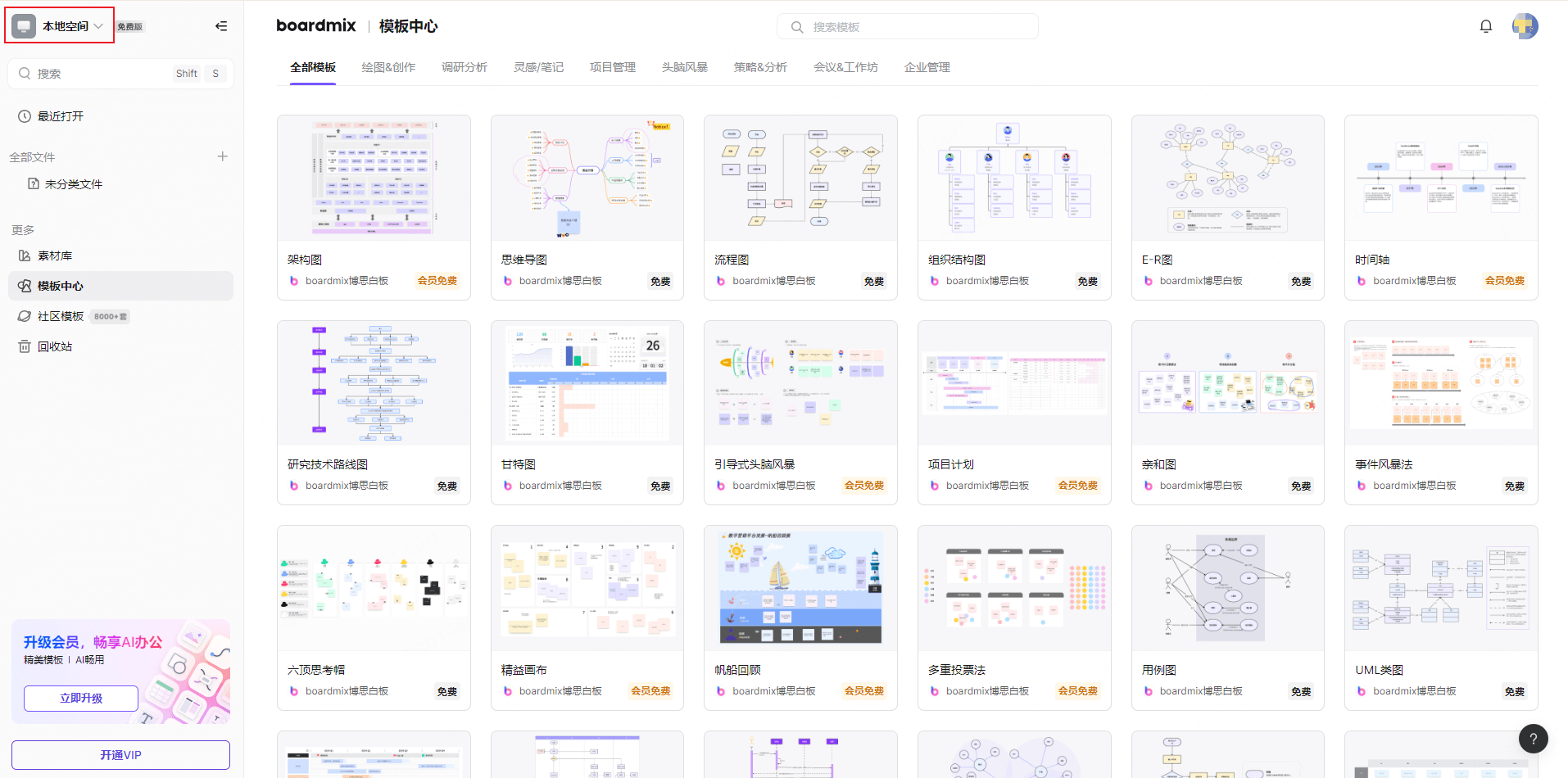Switch to 头脑风暴 tab
The width and height of the screenshot is (1568, 778).
684,67
